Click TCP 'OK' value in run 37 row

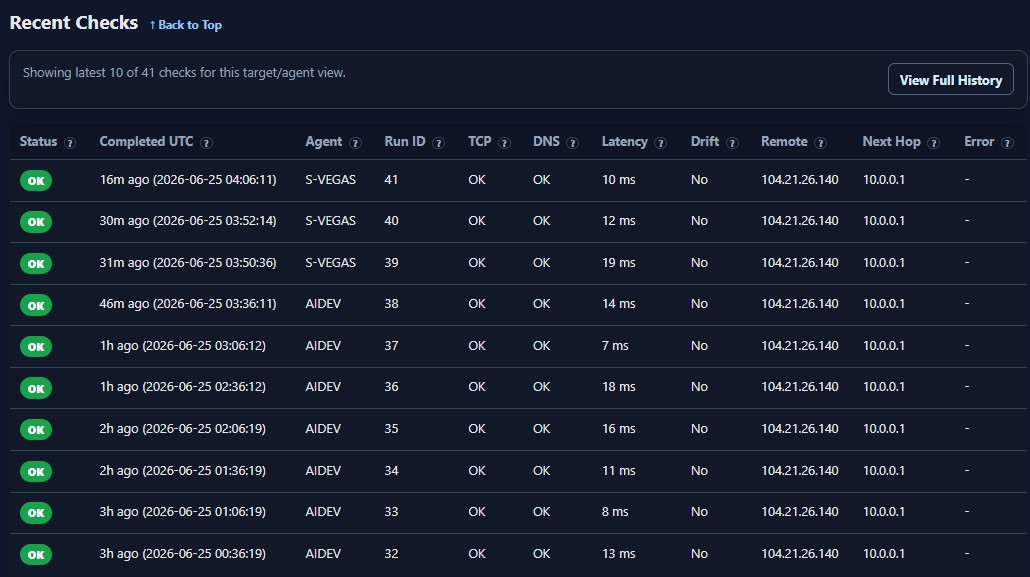(477, 346)
